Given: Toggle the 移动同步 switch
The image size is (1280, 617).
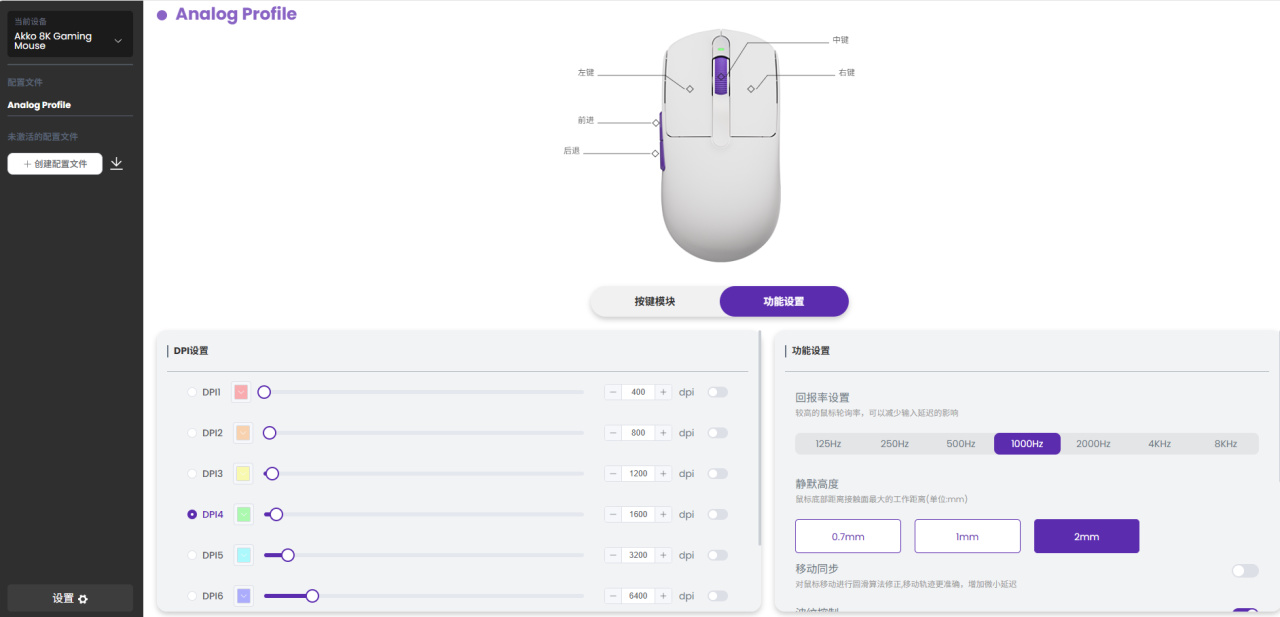Looking at the screenshot, I should click(1244, 570).
